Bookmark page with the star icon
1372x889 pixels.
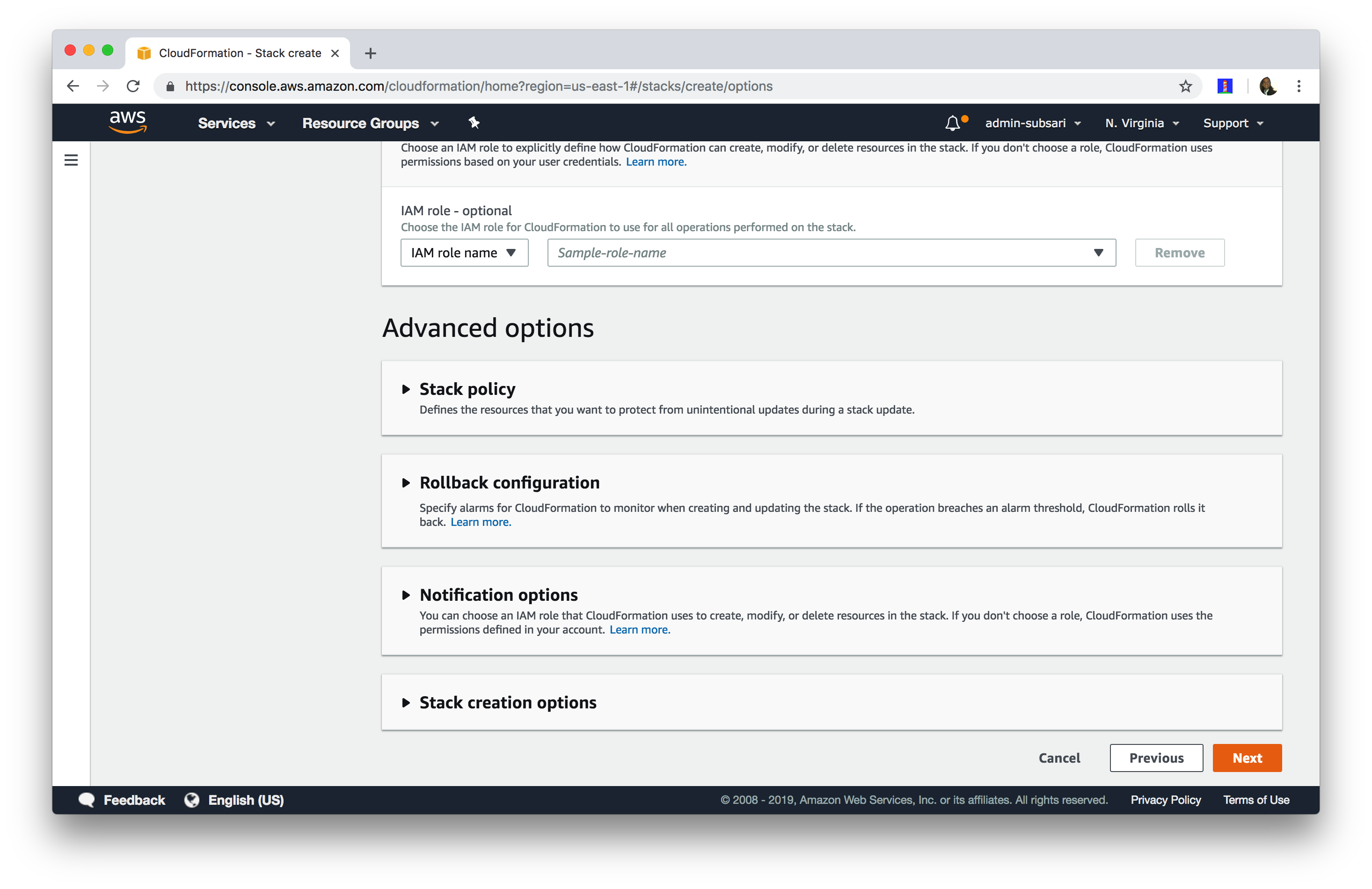[1185, 86]
